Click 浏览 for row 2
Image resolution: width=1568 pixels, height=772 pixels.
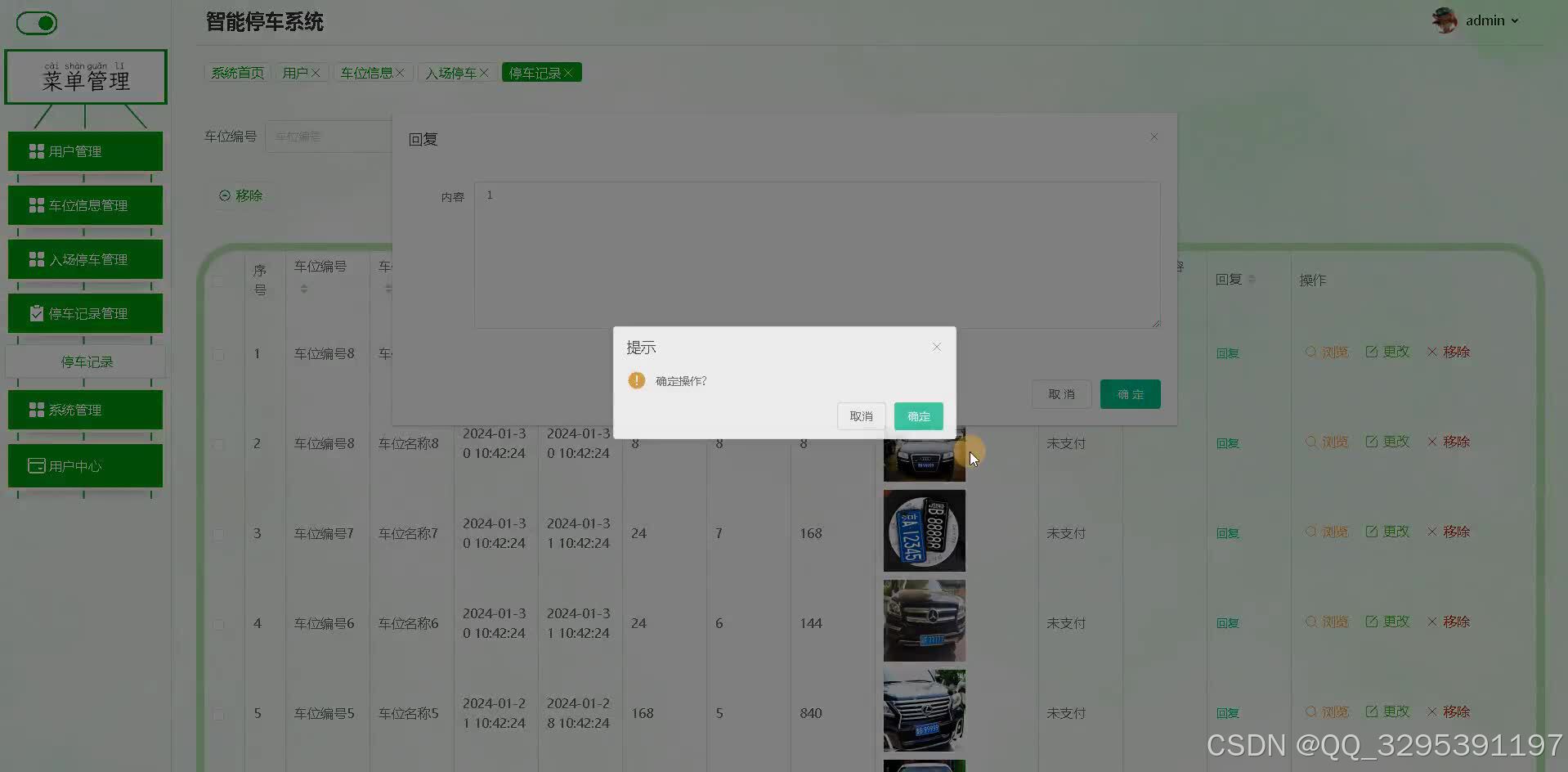pyautogui.click(x=1327, y=442)
